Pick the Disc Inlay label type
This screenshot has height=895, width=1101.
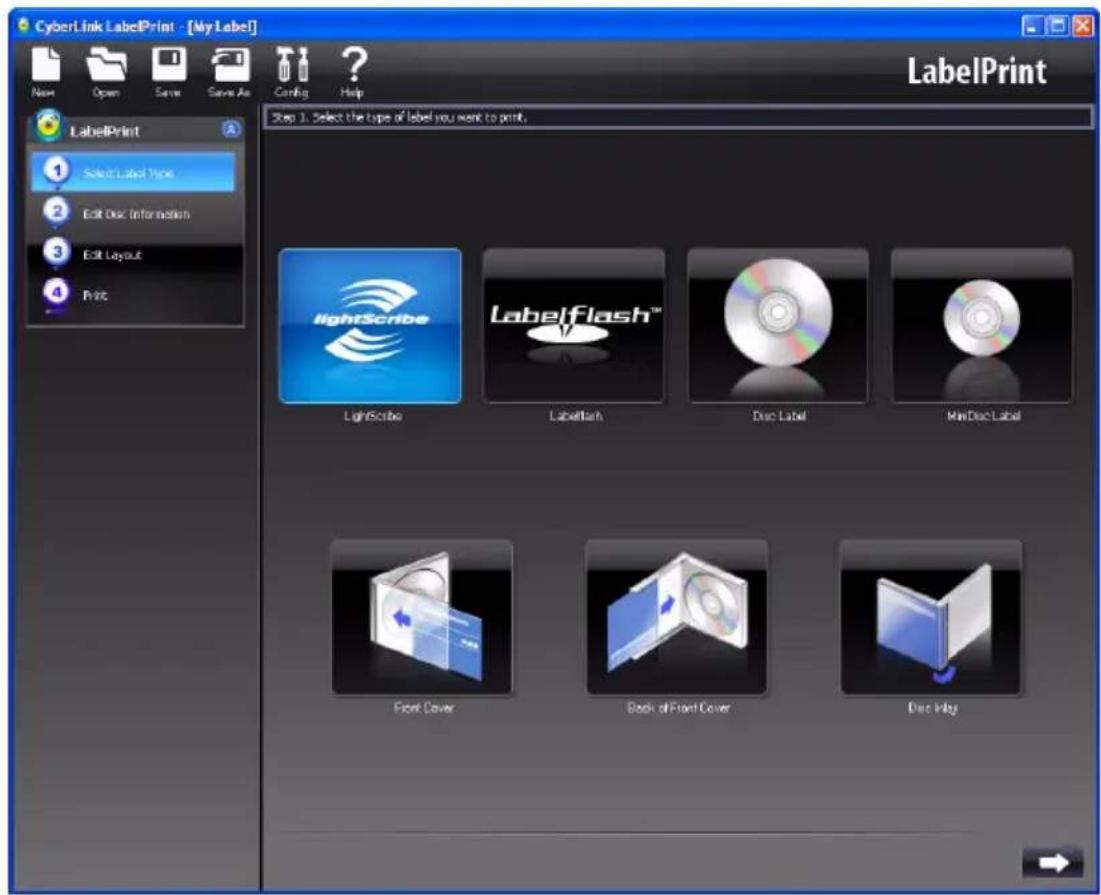point(931,617)
